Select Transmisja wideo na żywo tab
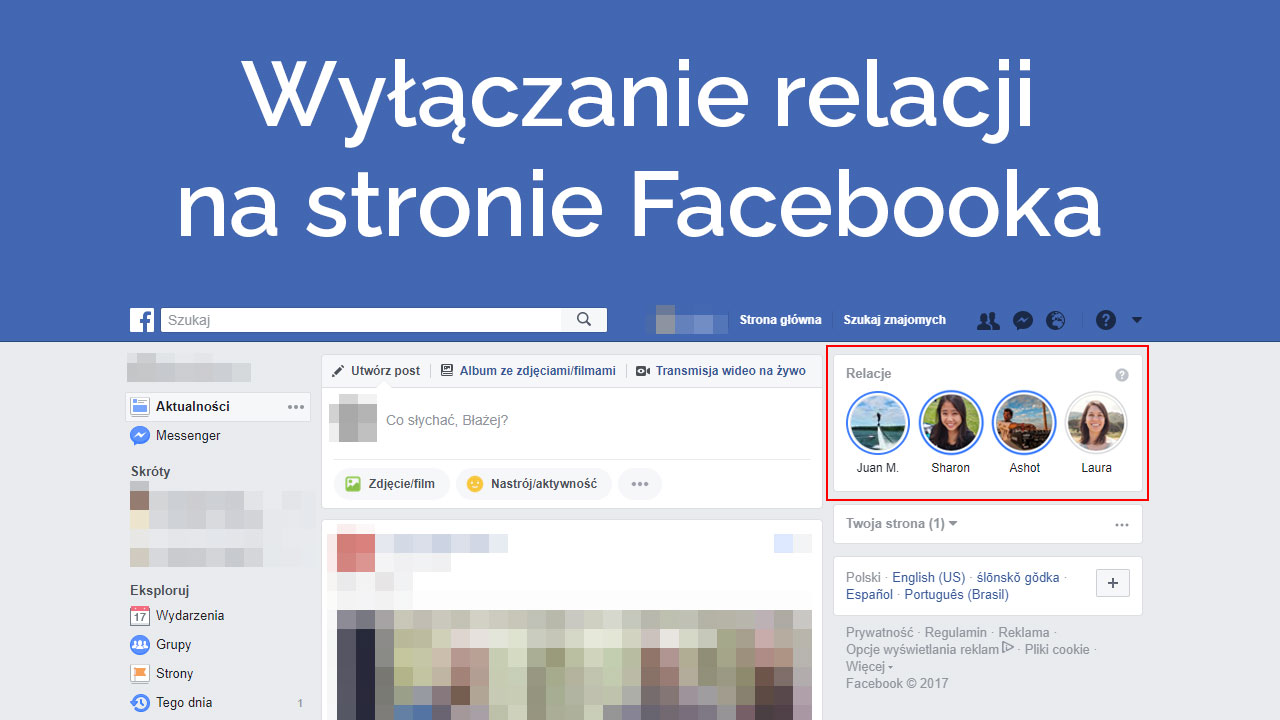The image size is (1280, 720). click(x=720, y=371)
